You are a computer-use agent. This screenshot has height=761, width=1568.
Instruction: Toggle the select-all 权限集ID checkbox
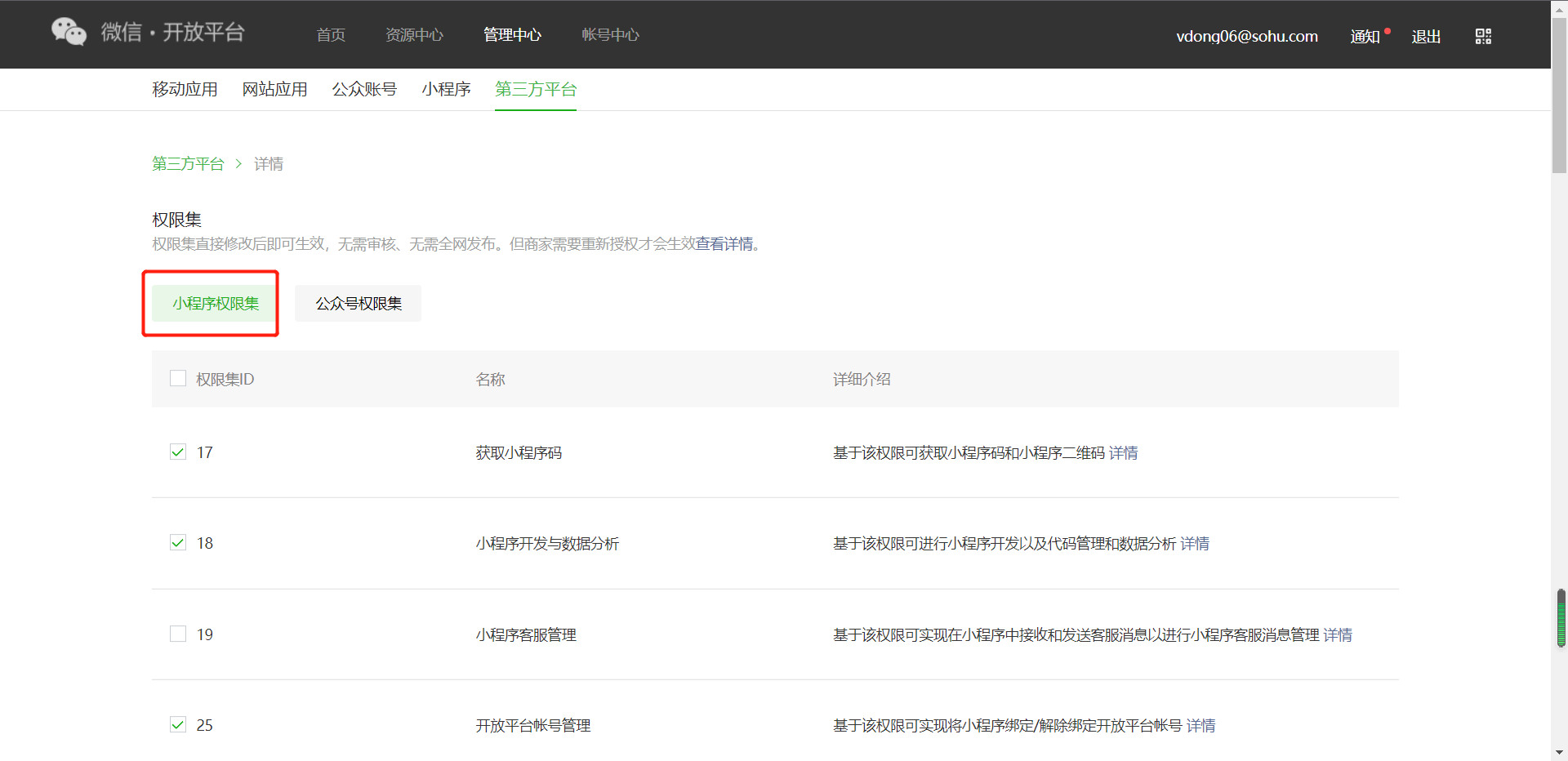178,378
